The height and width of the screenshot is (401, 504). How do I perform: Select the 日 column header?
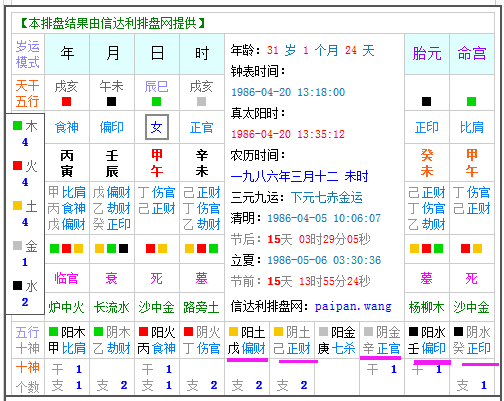pos(157,53)
